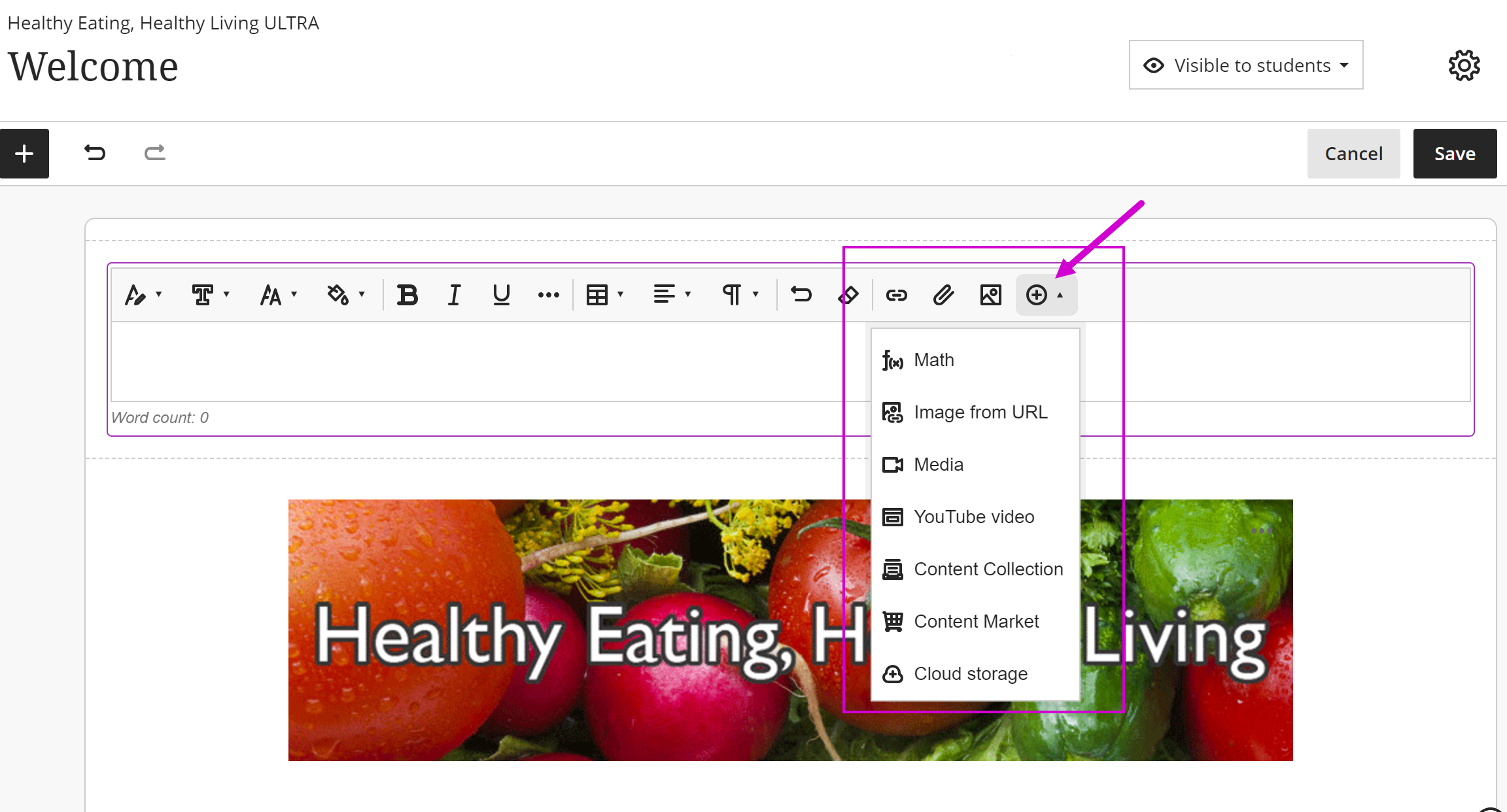The height and width of the screenshot is (812, 1507).
Task: Open the text alignment dropdown
Action: click(x=672, y=295)
